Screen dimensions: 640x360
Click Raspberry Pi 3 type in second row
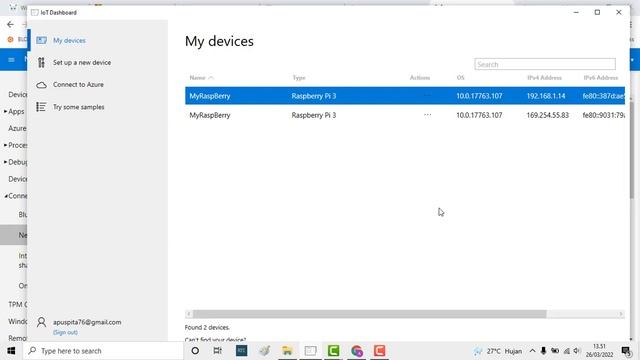tap(314, 115)
